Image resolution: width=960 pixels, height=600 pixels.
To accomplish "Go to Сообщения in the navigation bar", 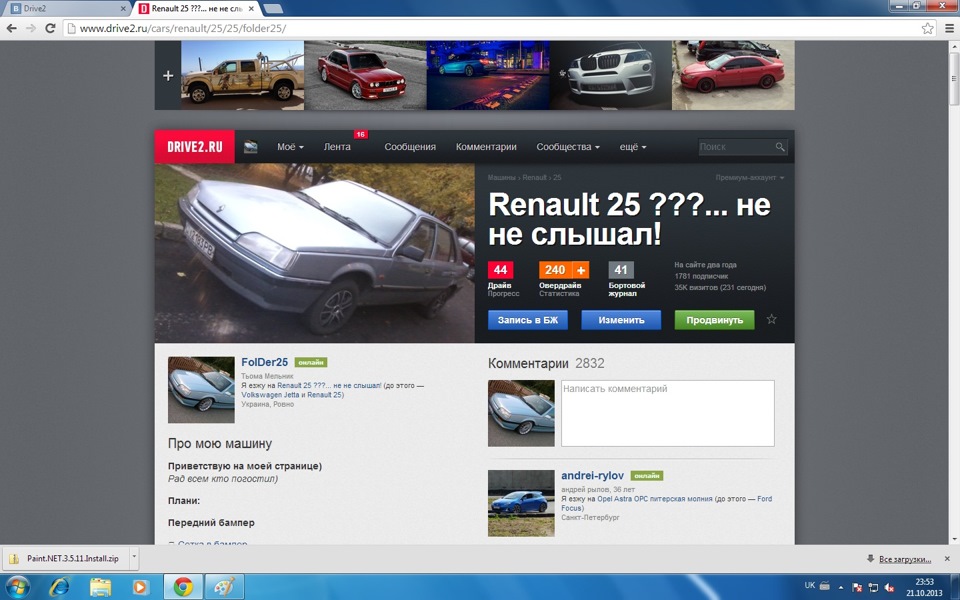I will (x=410, y=147).
